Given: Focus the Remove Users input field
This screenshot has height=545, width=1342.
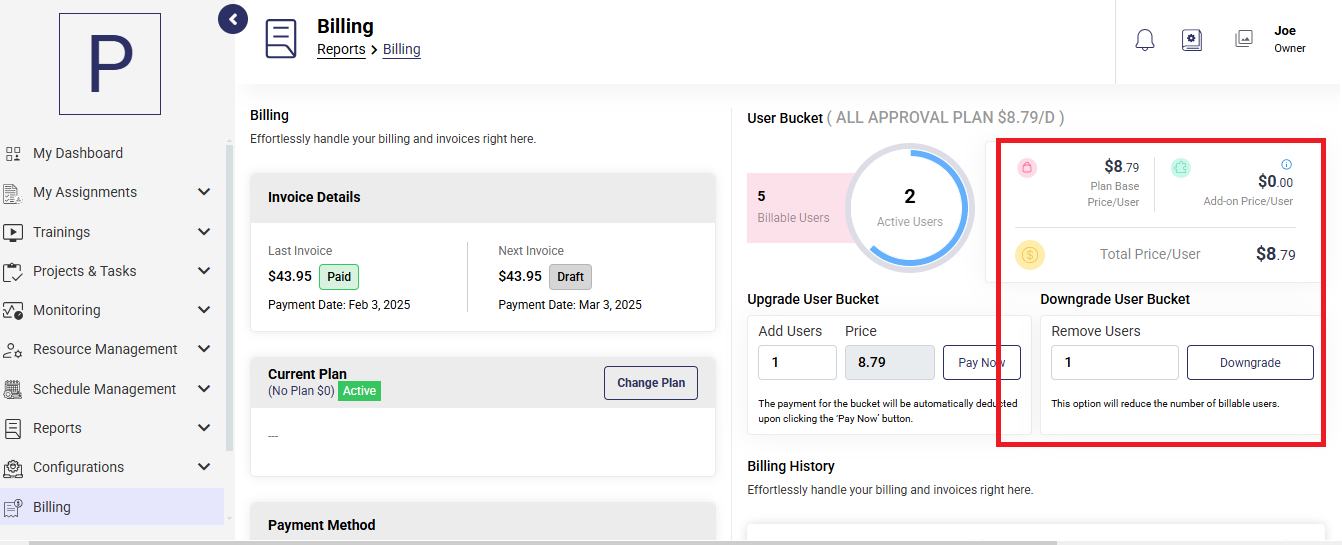Looking at the screenshot, I should click(x=1115, y=363).
